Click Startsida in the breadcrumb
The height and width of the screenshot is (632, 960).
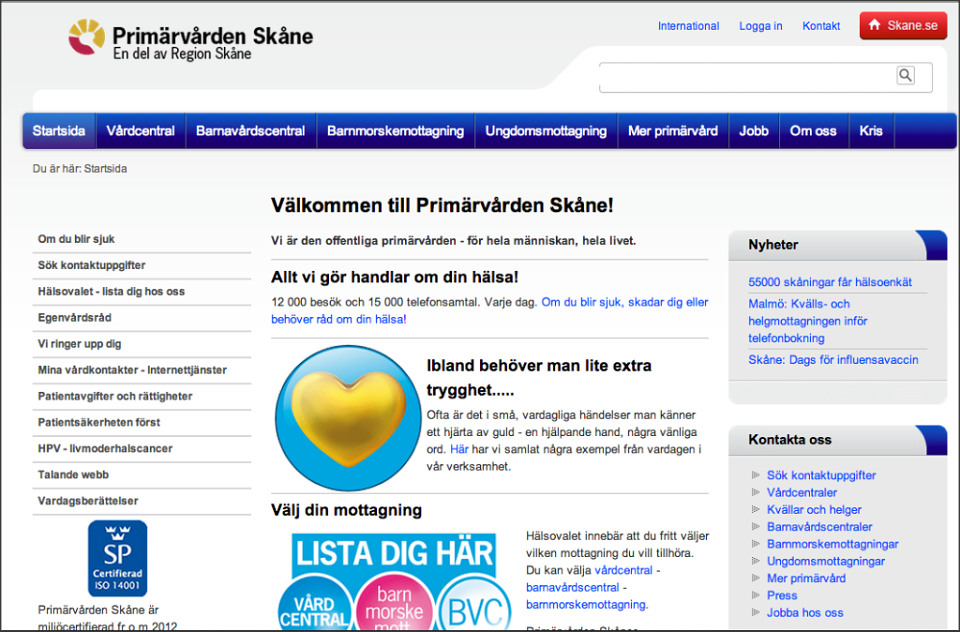105,168
